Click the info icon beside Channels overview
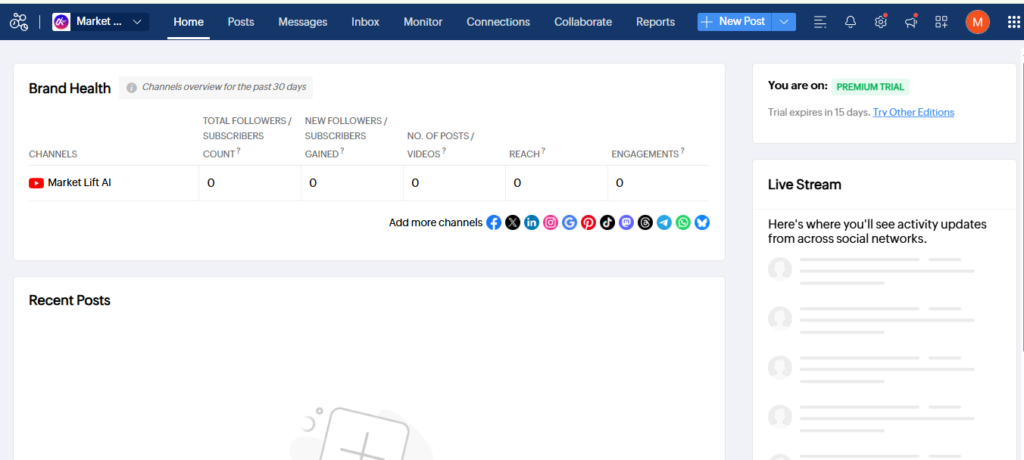The image size is (1024, 460). 131,88
